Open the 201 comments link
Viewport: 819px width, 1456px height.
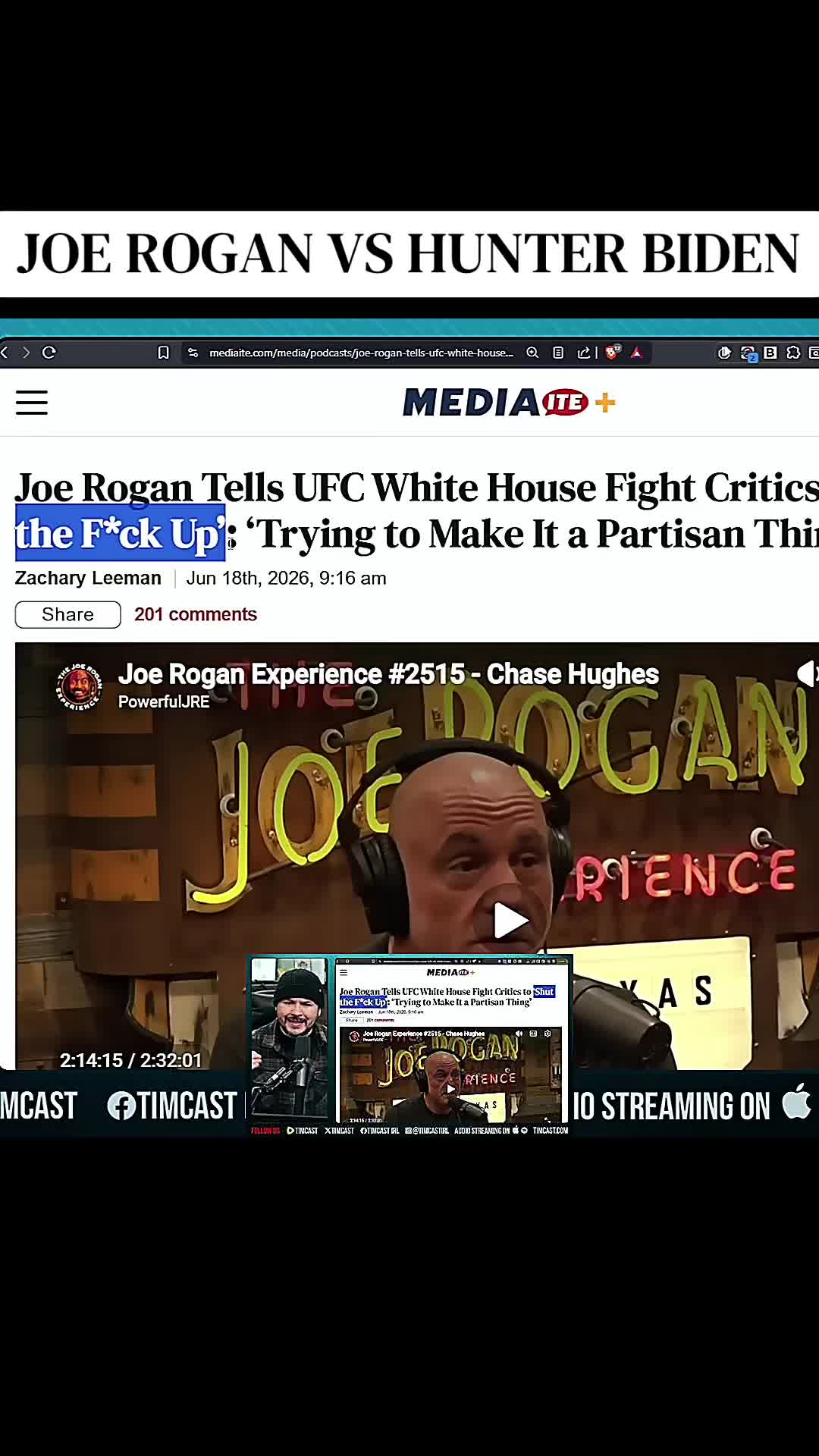click(x=196, y=615)
